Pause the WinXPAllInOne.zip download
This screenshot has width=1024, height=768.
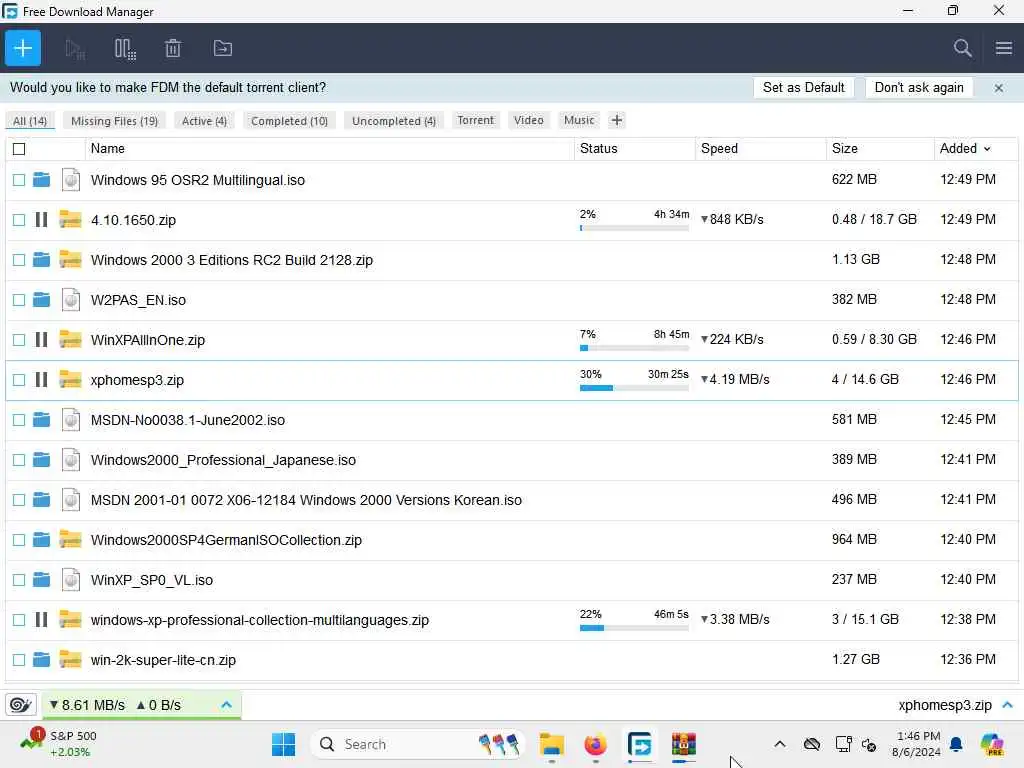point(41,340)
